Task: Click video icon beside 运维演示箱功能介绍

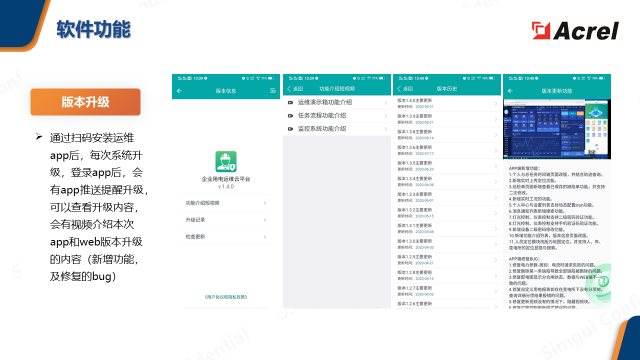Action: coord(291,102)
